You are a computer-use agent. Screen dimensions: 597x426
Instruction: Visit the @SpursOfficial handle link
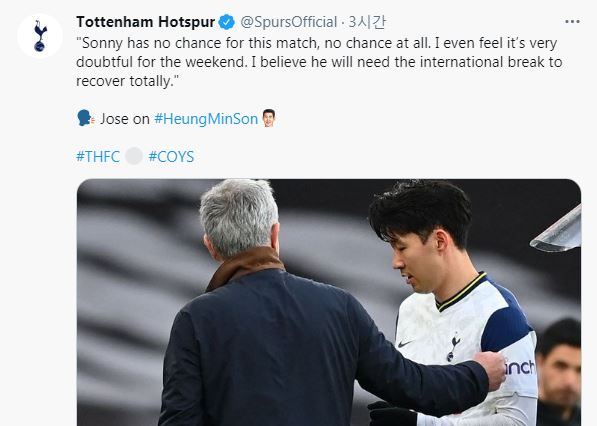(x=289, y=22)
